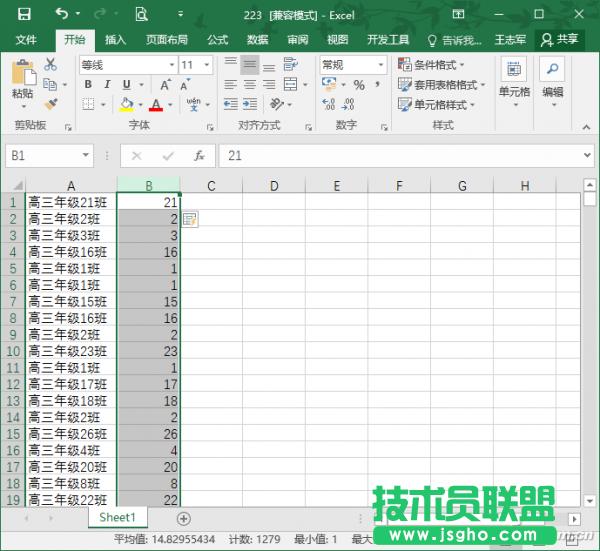Click the 共享 share button

(x=560, y=40)
